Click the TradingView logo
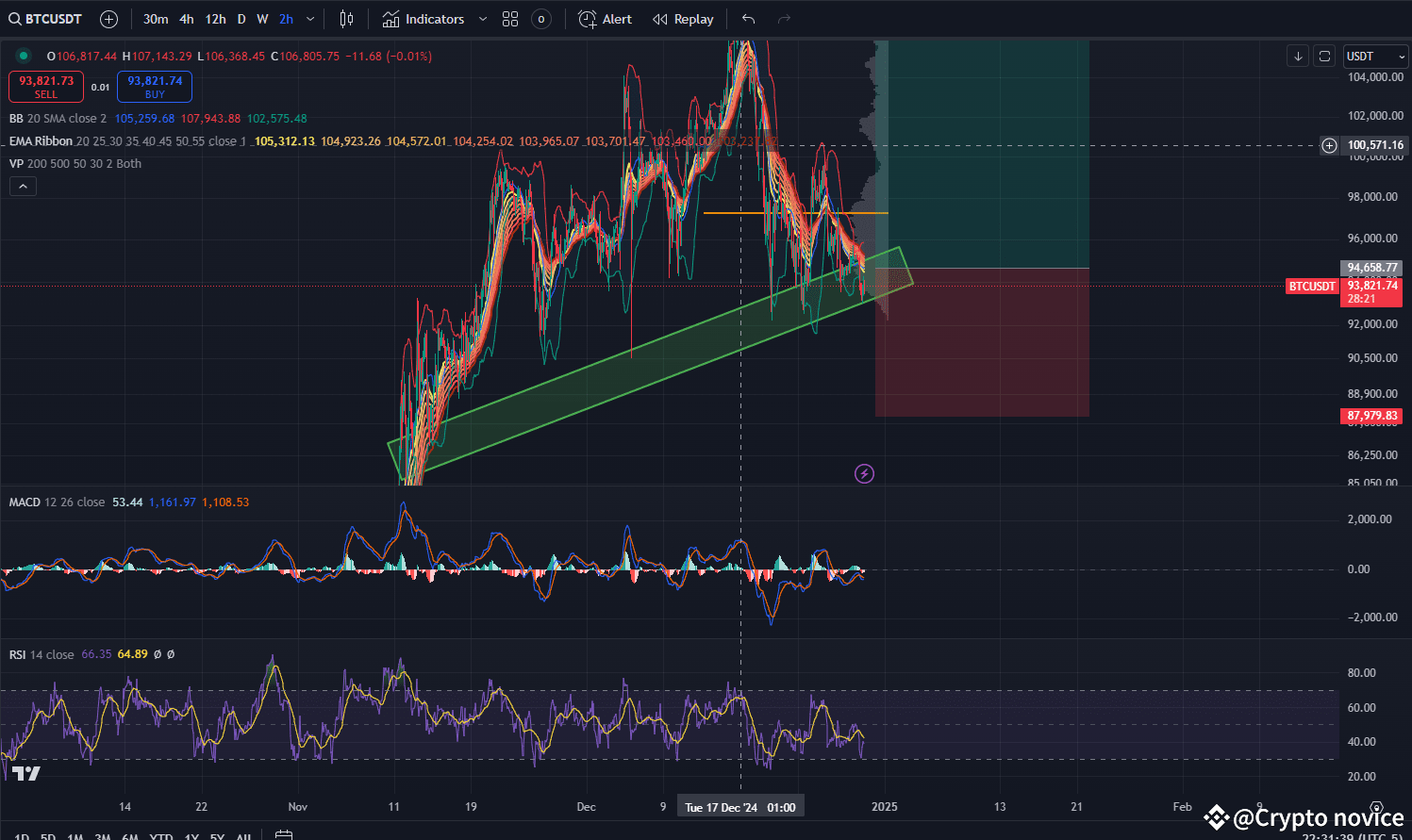Screen dimensions: 1412x840 (x=27, y=773)
